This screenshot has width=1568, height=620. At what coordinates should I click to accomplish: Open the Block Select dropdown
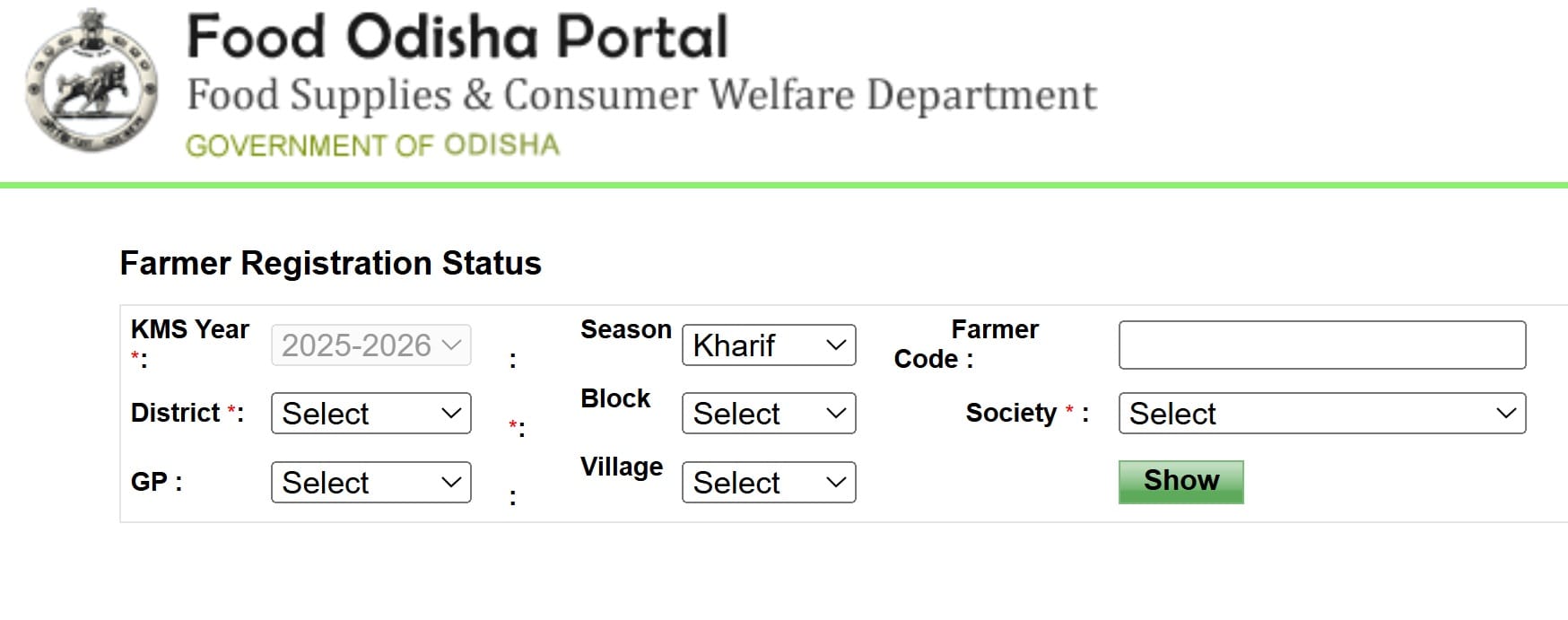click(767, 414)
